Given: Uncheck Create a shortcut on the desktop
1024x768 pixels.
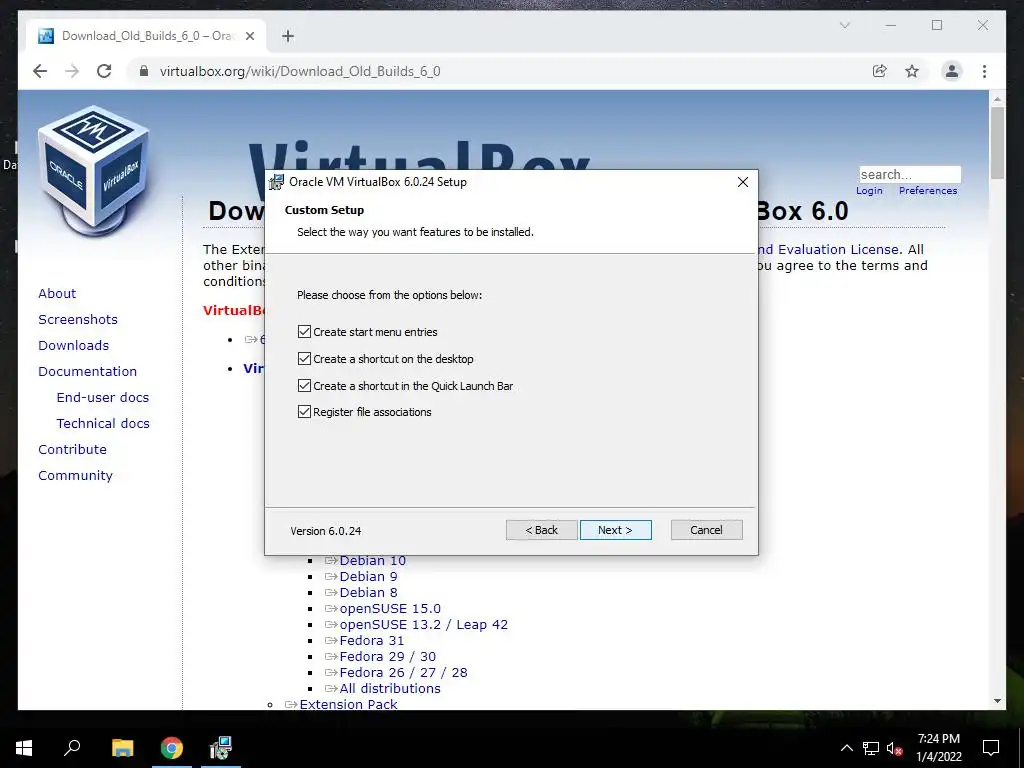Looking at the screenshot, I should coord(304,359).
